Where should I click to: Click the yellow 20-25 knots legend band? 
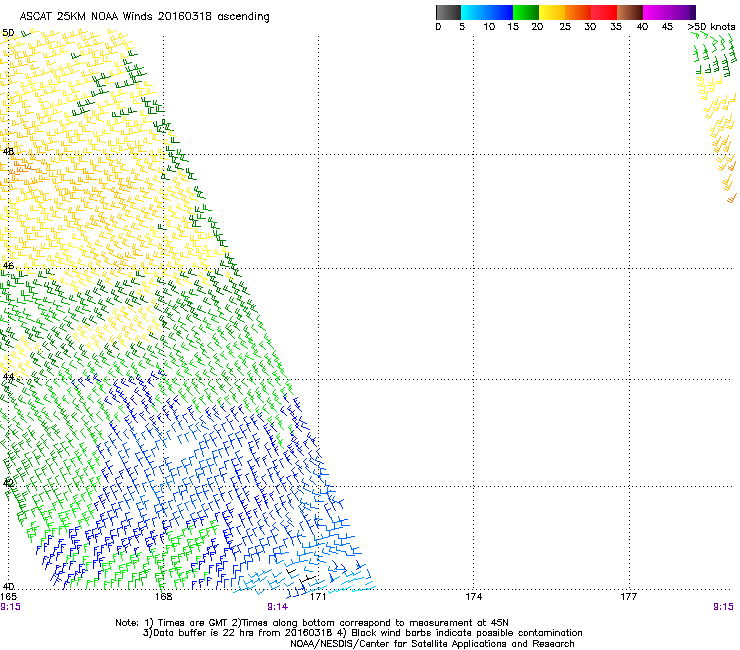552,12
